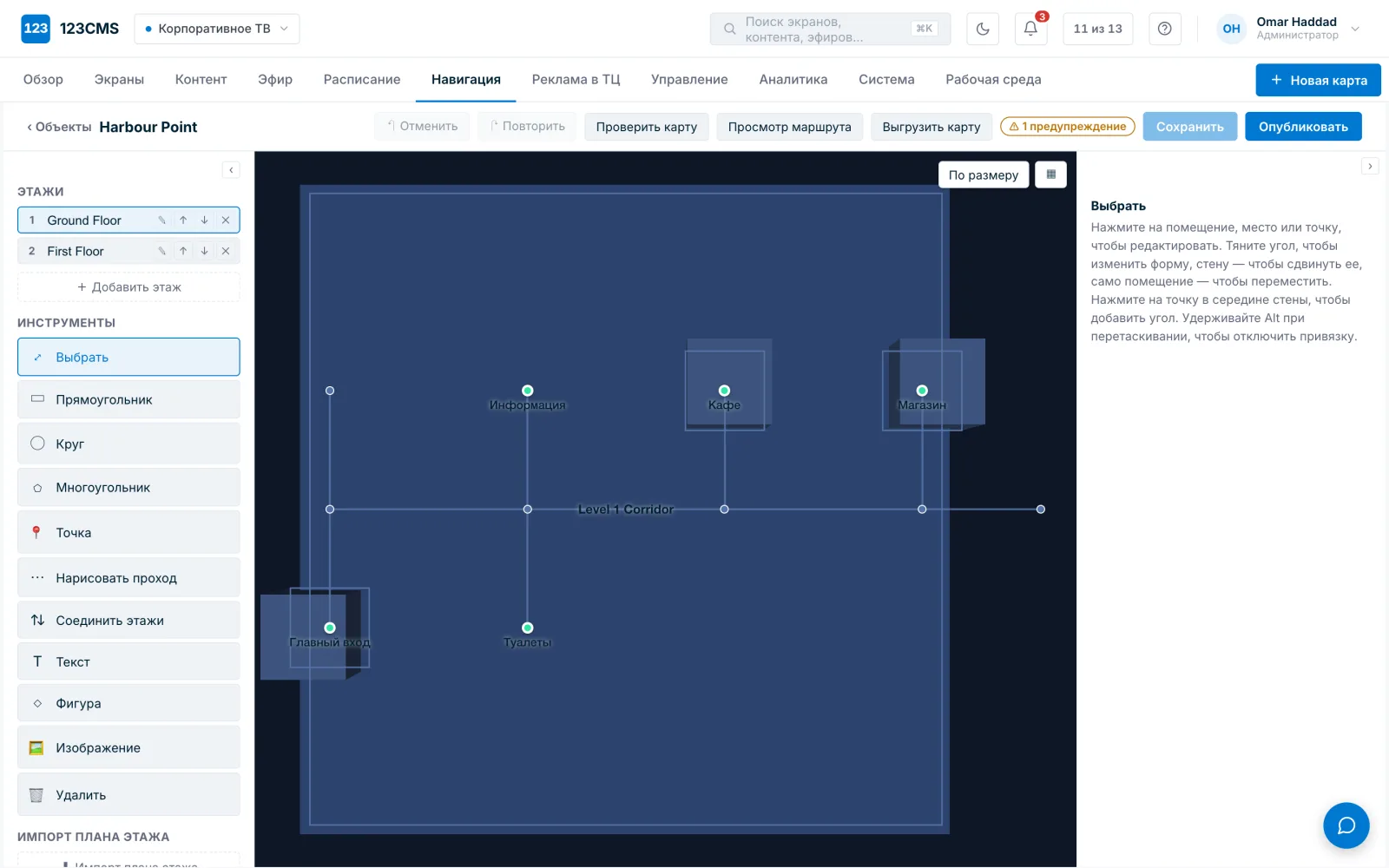Select the Точка pin tool
This screenshot has height=868, width=1389.
click(128, 532)
